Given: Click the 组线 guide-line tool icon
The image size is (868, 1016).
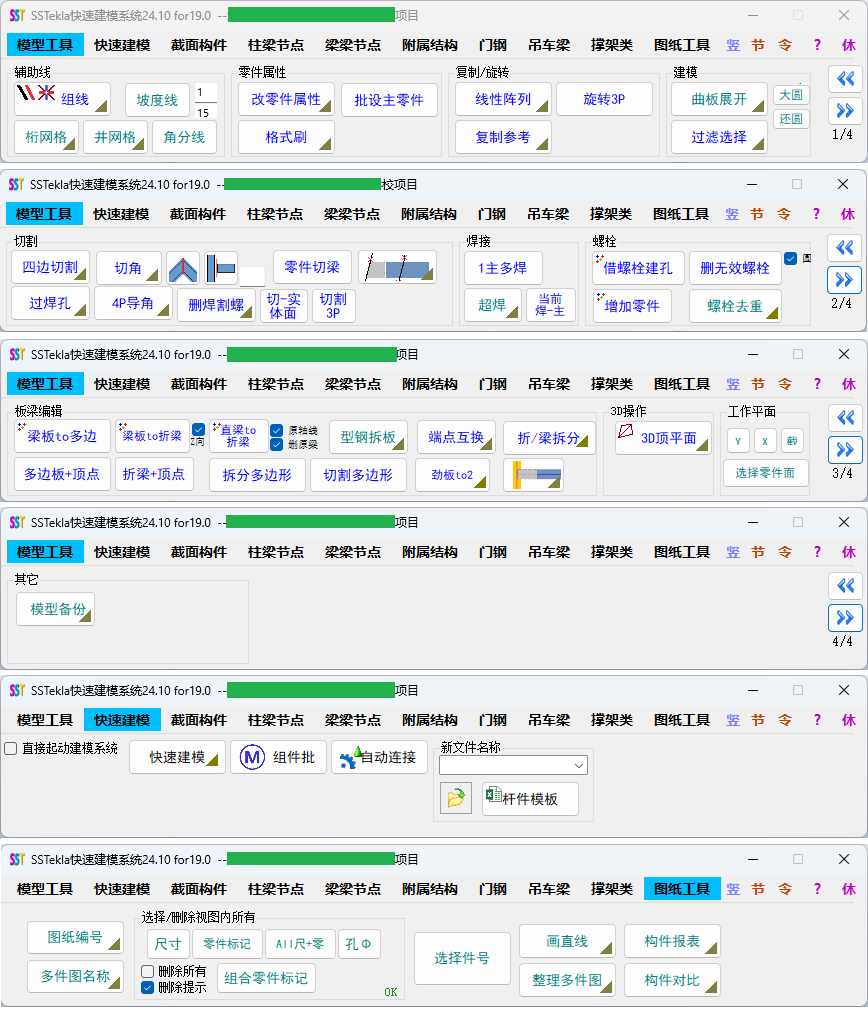Looking at the screenshot, I should tap(62, 98).
